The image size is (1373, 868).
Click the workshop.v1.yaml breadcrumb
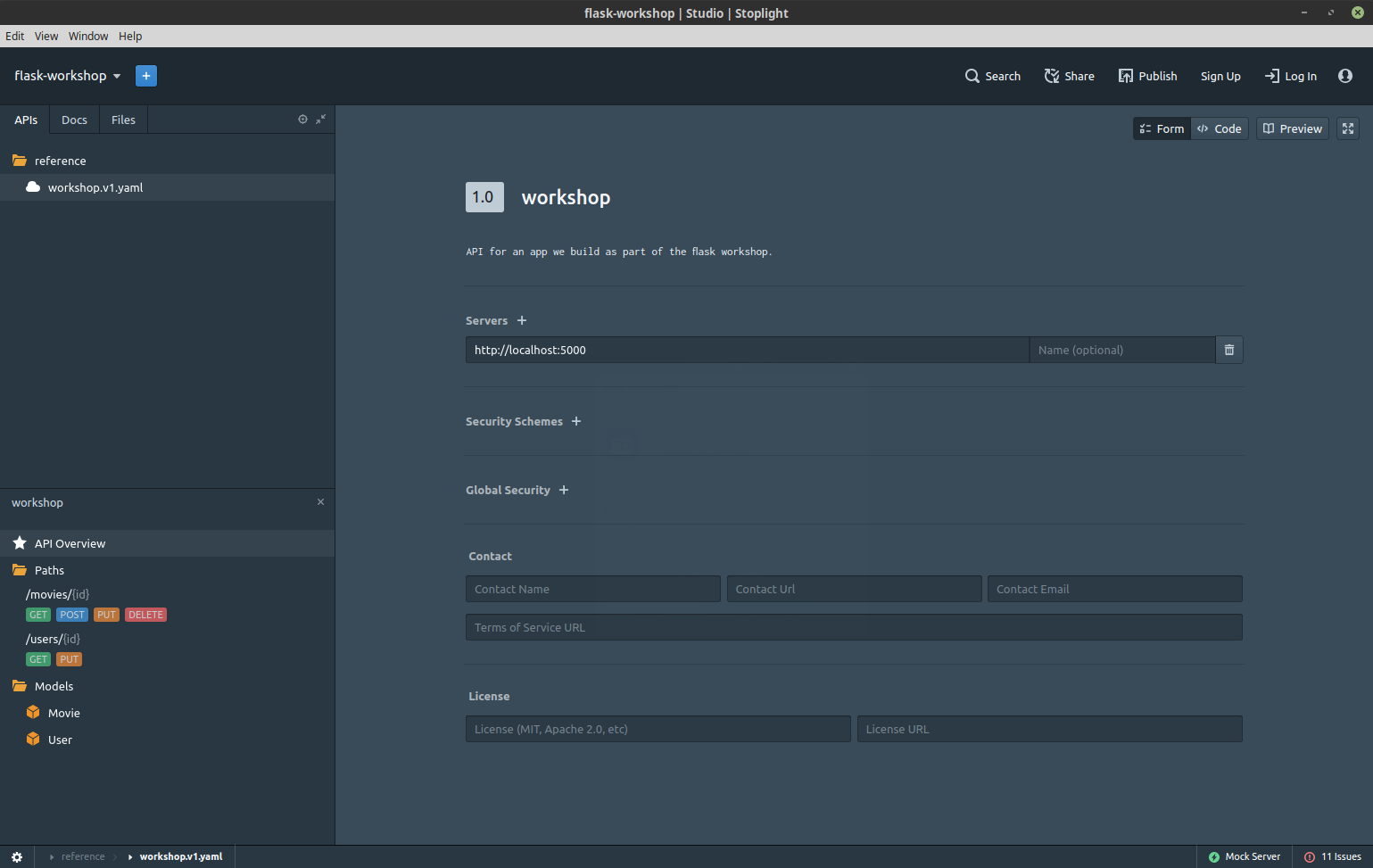(x=180, y=856)
